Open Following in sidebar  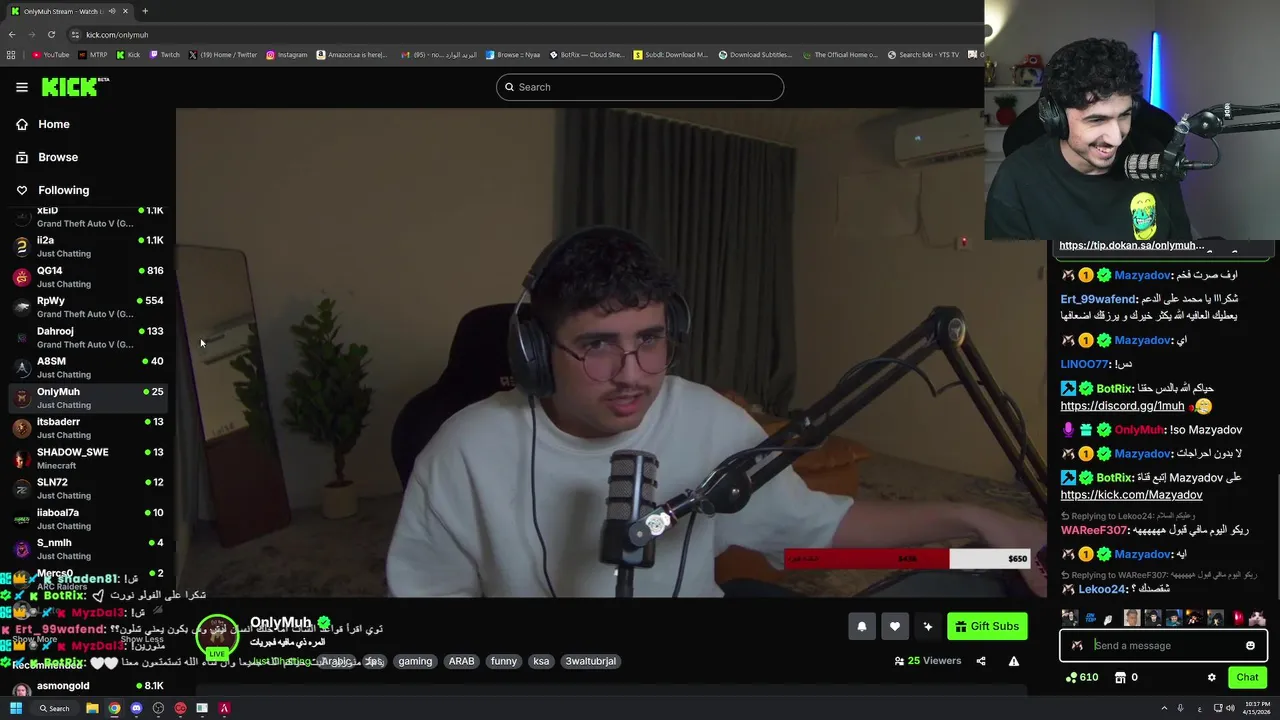tap(63, 190)
